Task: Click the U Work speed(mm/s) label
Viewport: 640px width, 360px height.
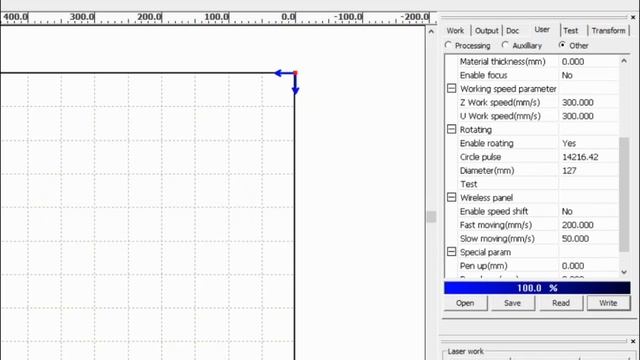Action: pos(500,116)
